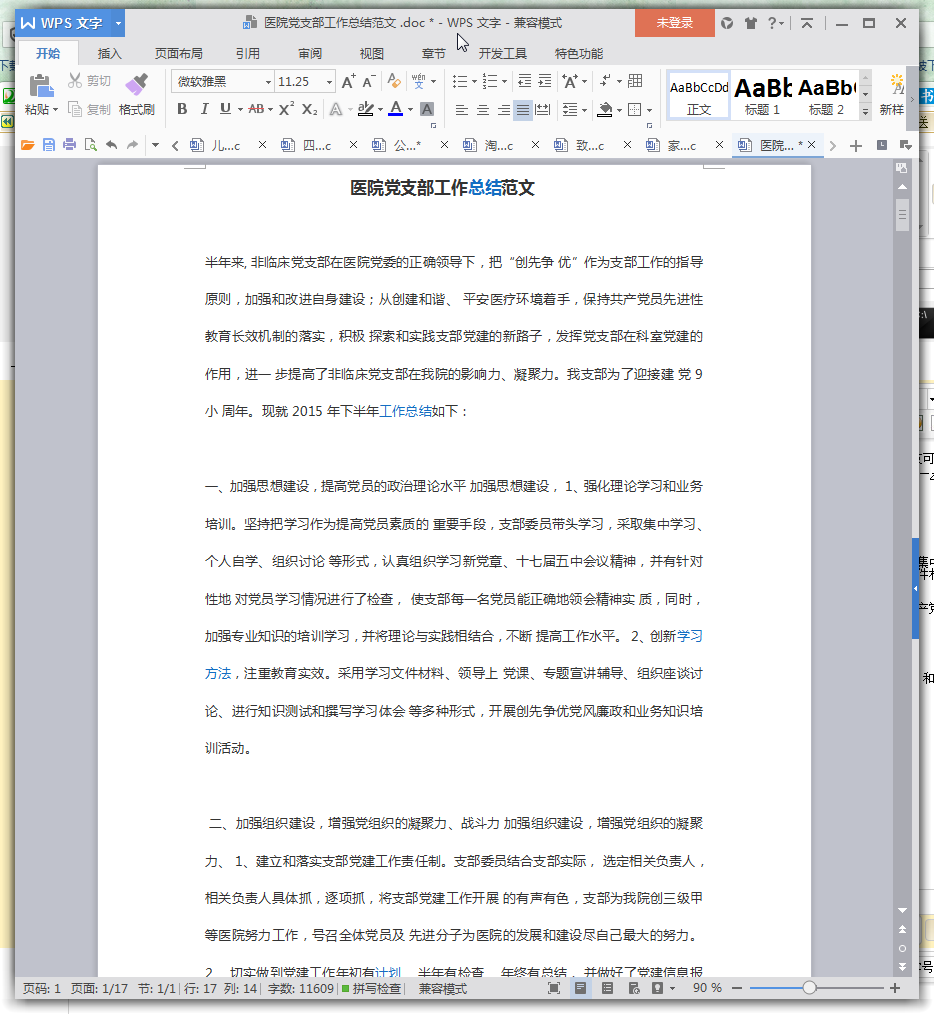Viewport: 934px width, 1014px height.
Task: Apply the 标题 1 style
Action: 763,94
